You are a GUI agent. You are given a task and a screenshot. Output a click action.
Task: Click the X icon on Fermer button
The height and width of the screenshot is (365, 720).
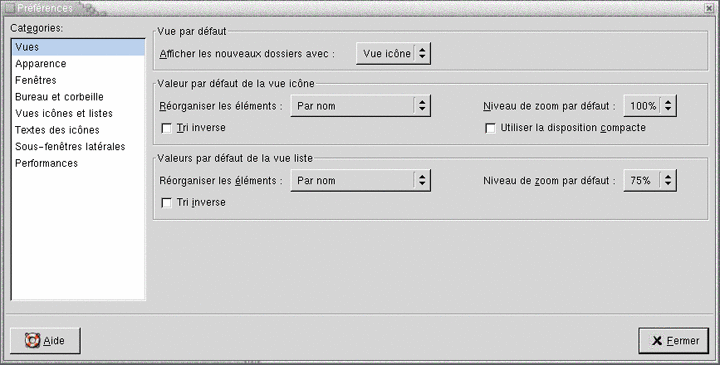657,341
